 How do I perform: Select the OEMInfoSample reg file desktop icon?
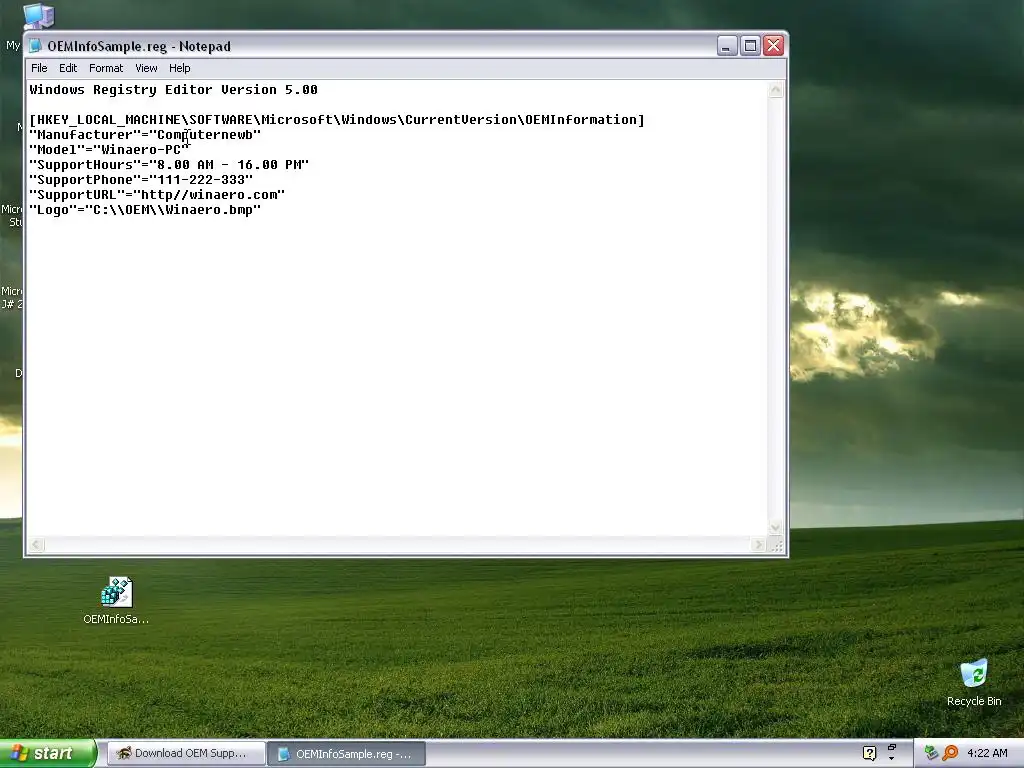116,600
